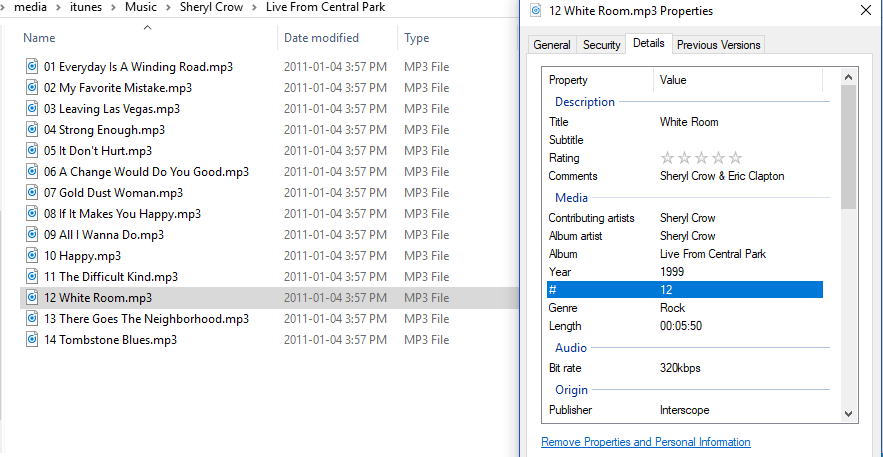
Task: Expand the Sheryl Crow breadcrumb chevron
Action: pyautogui.click(x=254, y=8)
